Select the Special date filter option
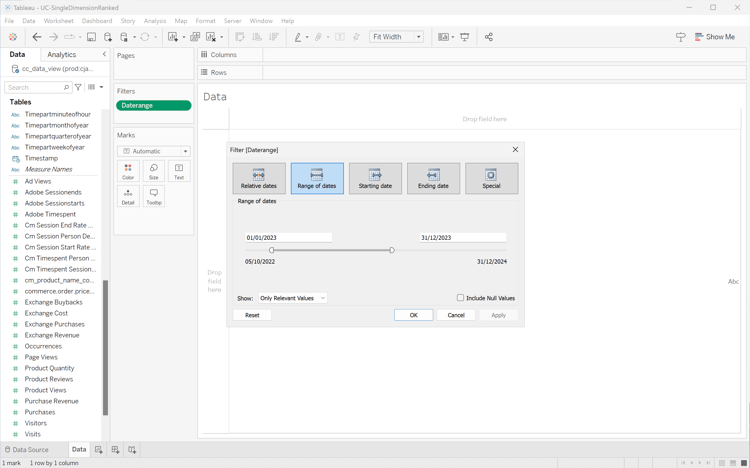This screenshot has height=468, width=750. tap(491, 178)
